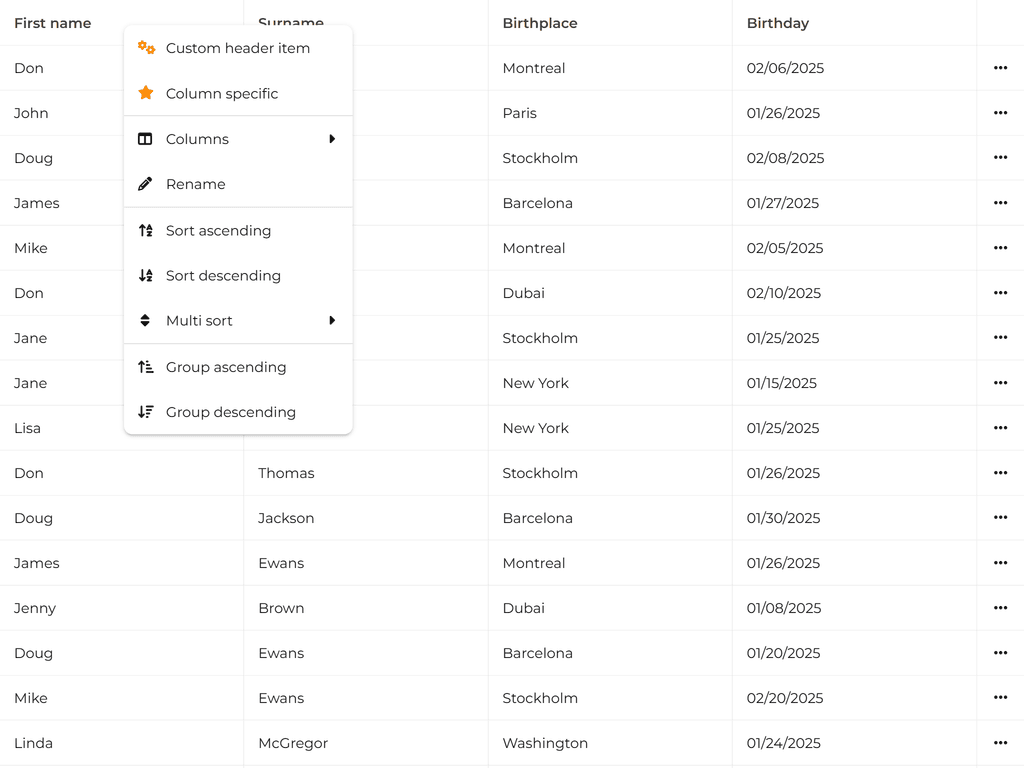
Task: Click the First name column header
Action: 53,23
